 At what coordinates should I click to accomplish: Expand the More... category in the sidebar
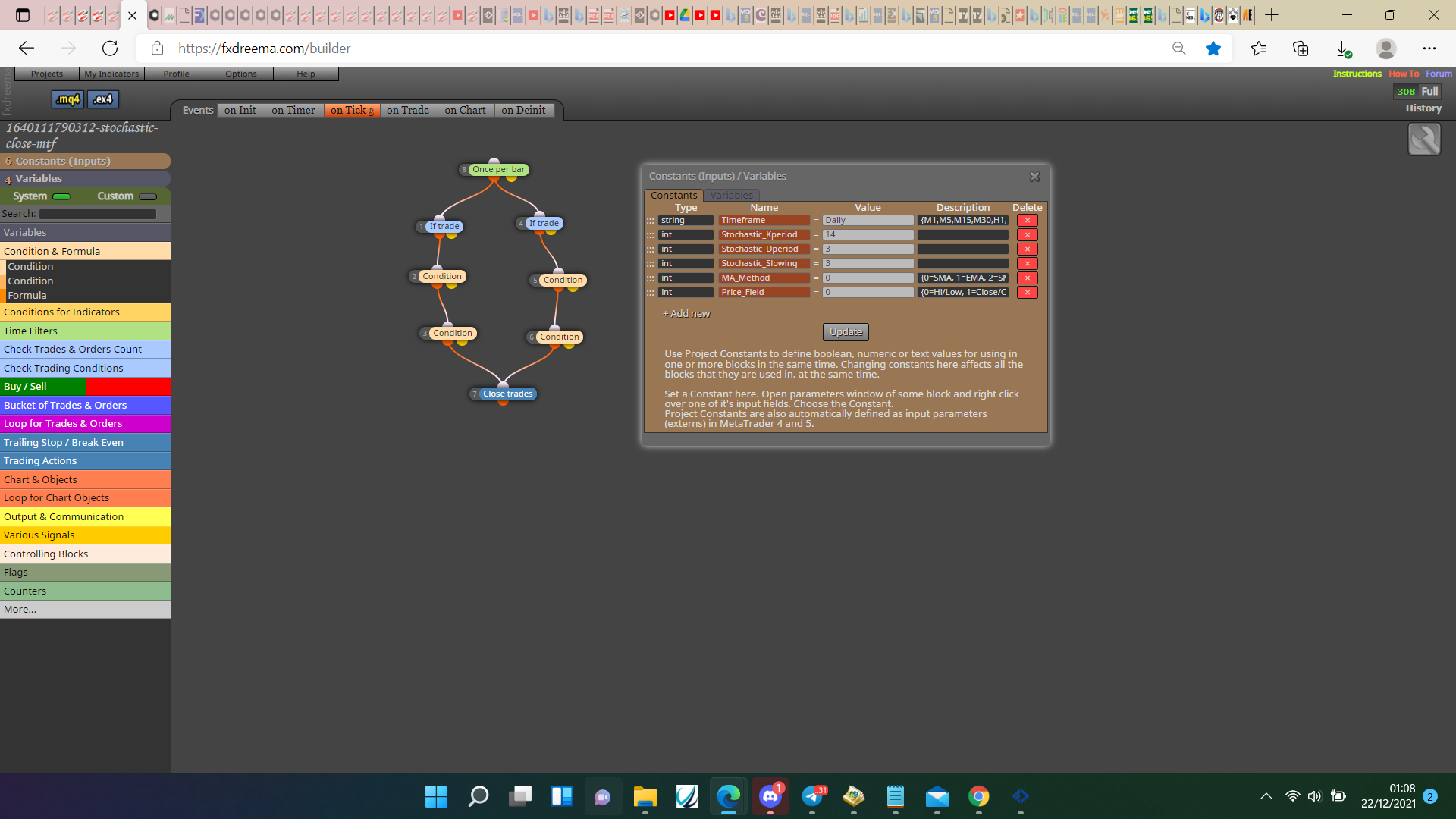pyautogui.click(x=85, y=610)
